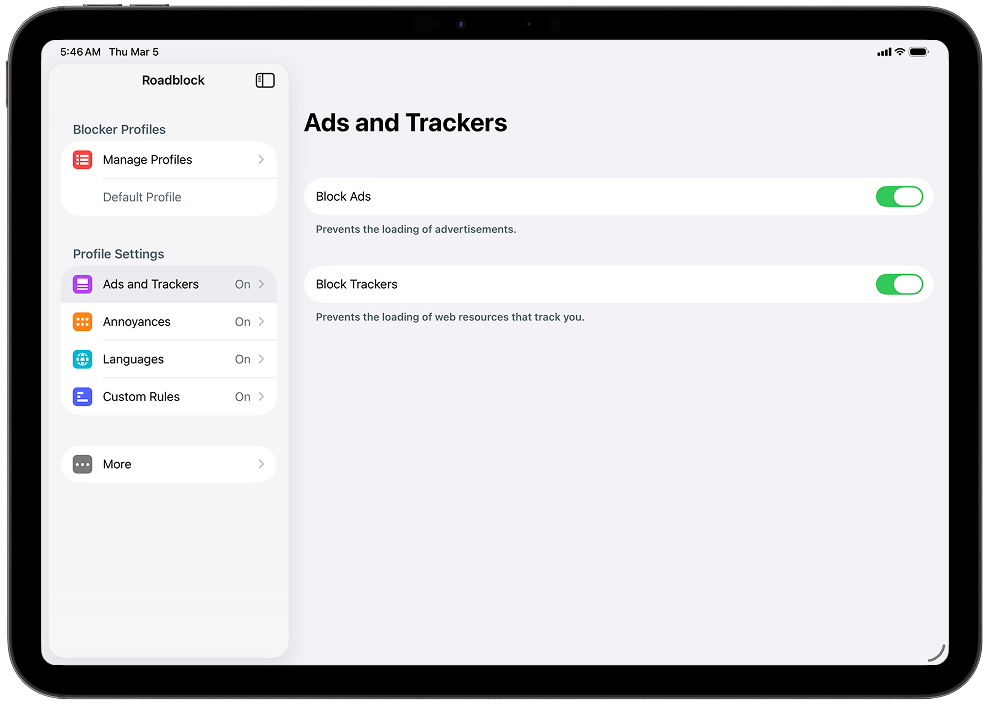Viewport: 990px width, 705px height.
Task: Disable the Block Ads switch
Action: pos(899,196)
